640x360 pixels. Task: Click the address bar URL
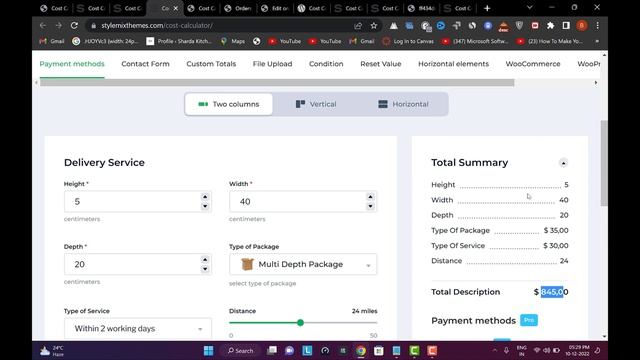(x=157, y=26)
